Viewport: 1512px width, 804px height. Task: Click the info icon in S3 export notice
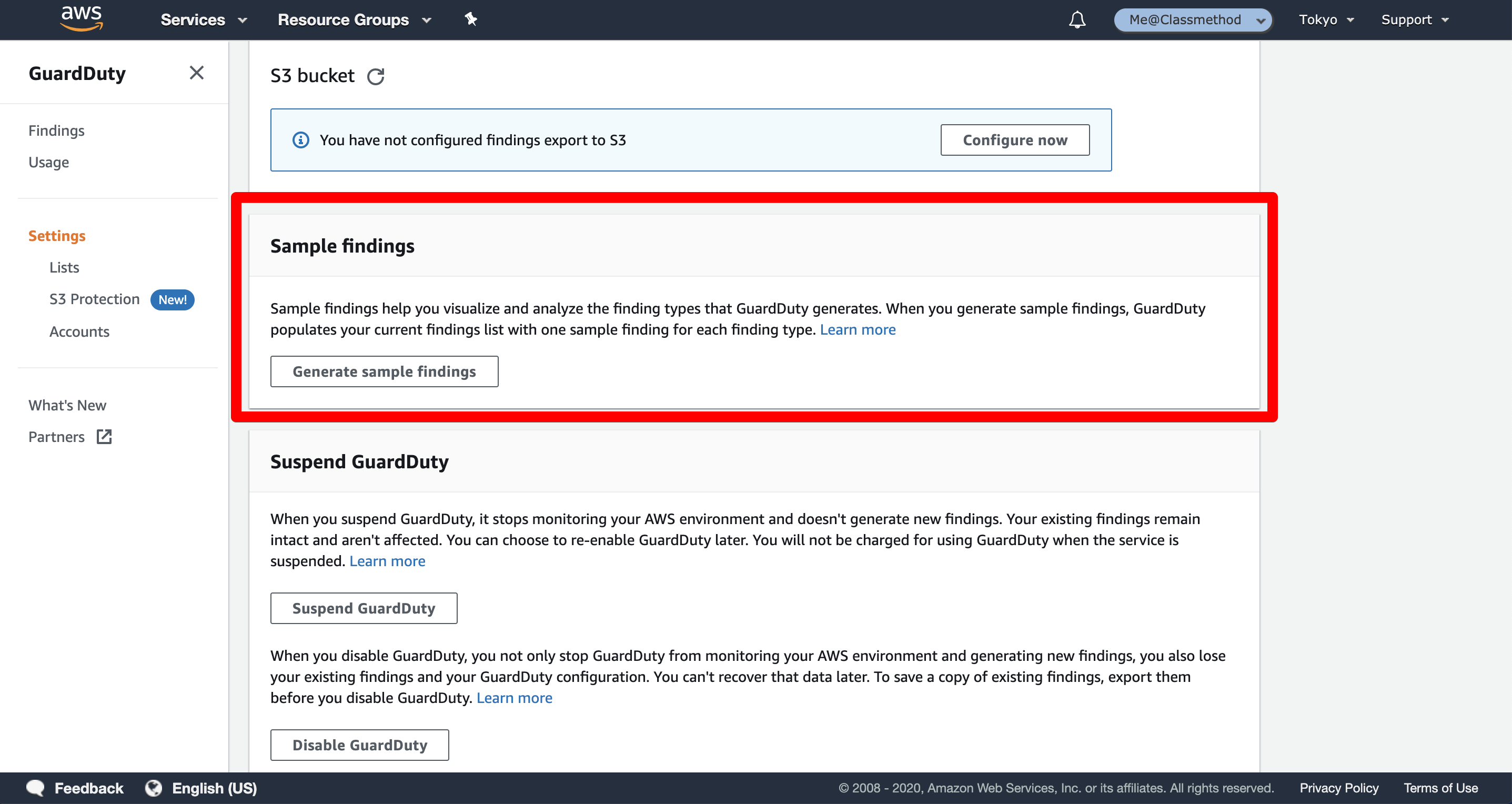(301, 140)
